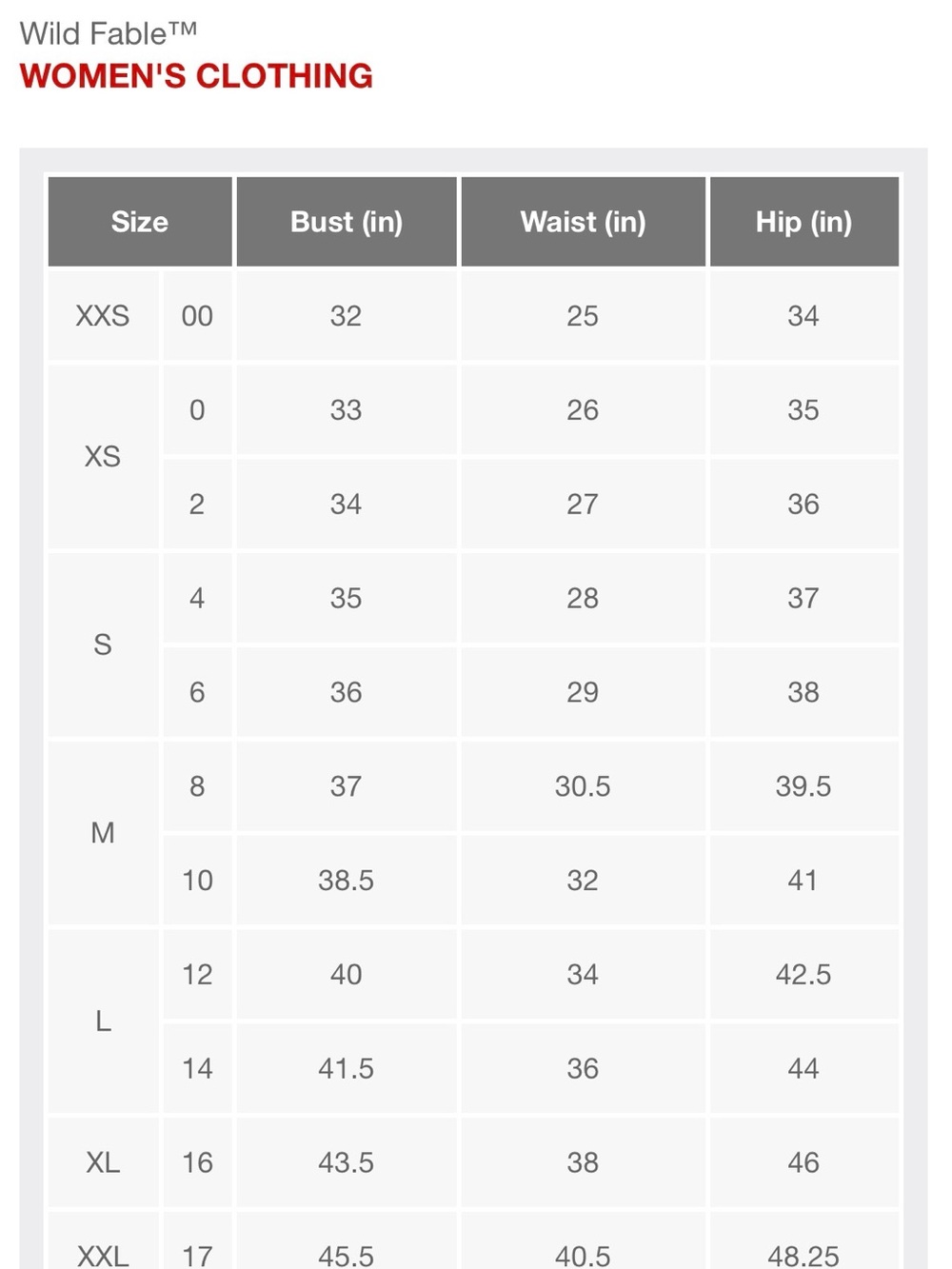This screenshot has height=1269, width=952.
Task: Select the XS size label cell
Action: pyautogui.click(x=103, y=457)
